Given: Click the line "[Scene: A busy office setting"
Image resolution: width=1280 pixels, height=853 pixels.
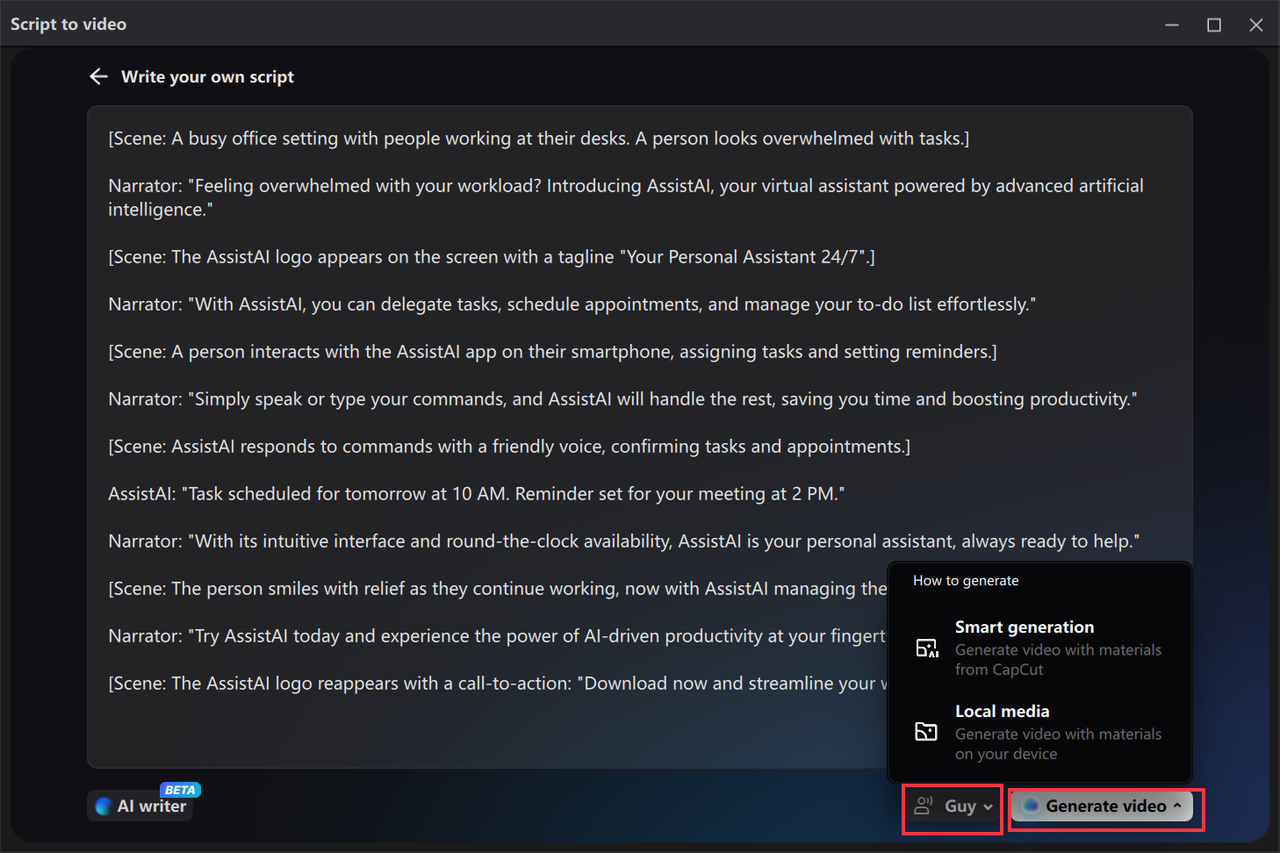Looking at the screenshot, I should [x=539, y=138].
